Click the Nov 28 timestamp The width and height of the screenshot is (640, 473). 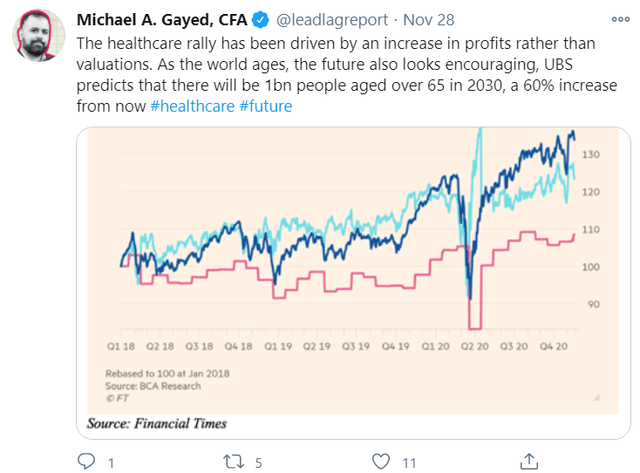click(x=429, y=20)
